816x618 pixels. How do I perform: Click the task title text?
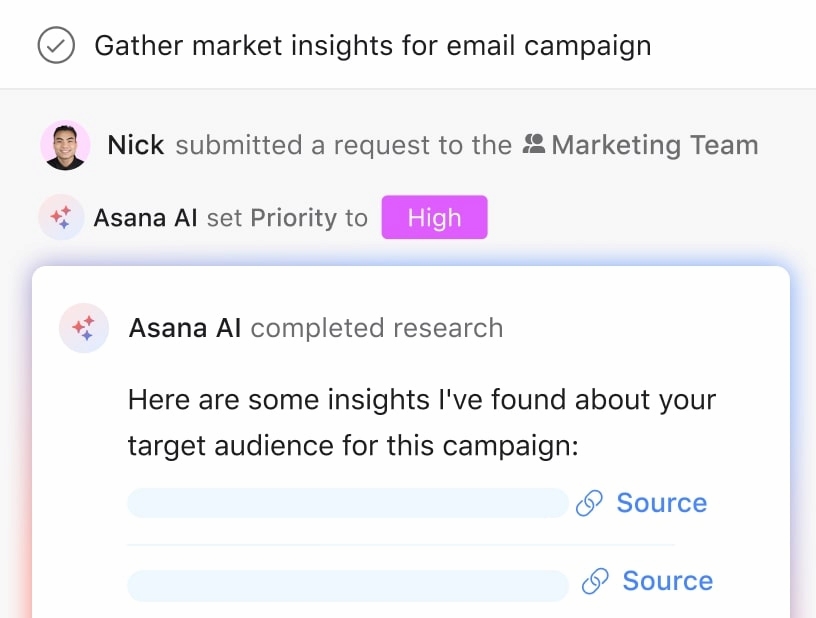point(372,44)
